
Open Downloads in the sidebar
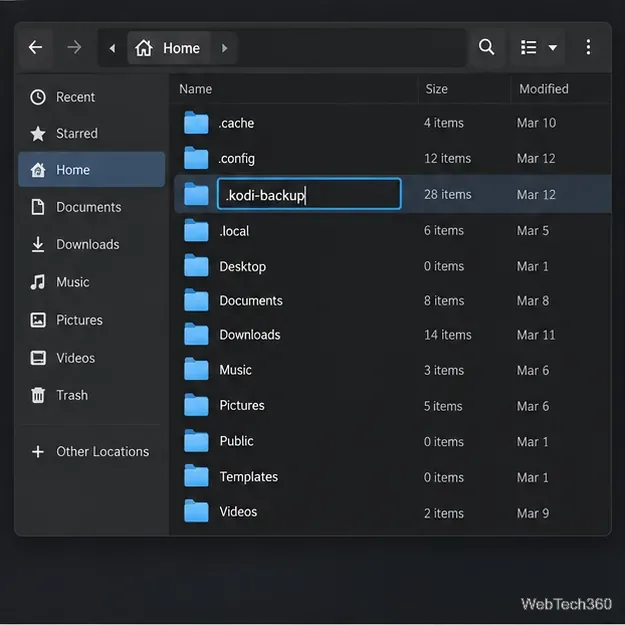coord(91,244)
